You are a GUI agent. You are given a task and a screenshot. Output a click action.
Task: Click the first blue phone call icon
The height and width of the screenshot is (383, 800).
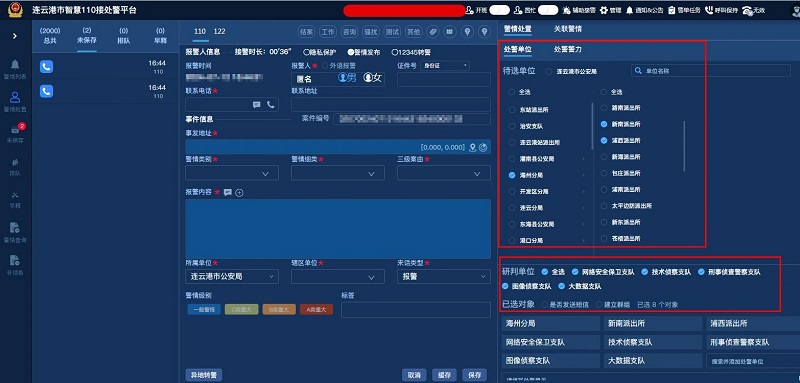(46, 67)
